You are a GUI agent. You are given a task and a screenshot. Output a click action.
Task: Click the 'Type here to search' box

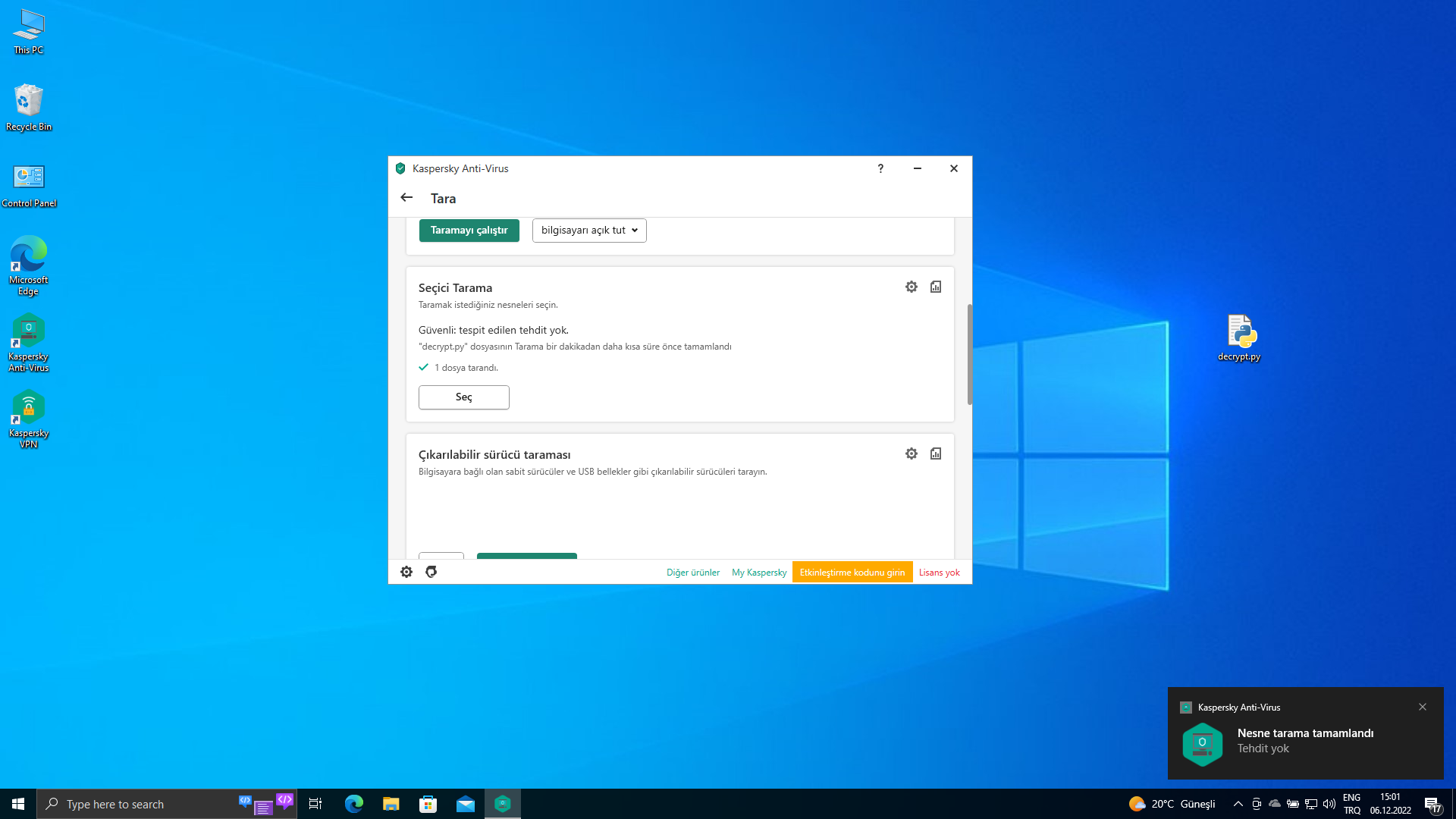click(x=167, y=804)
